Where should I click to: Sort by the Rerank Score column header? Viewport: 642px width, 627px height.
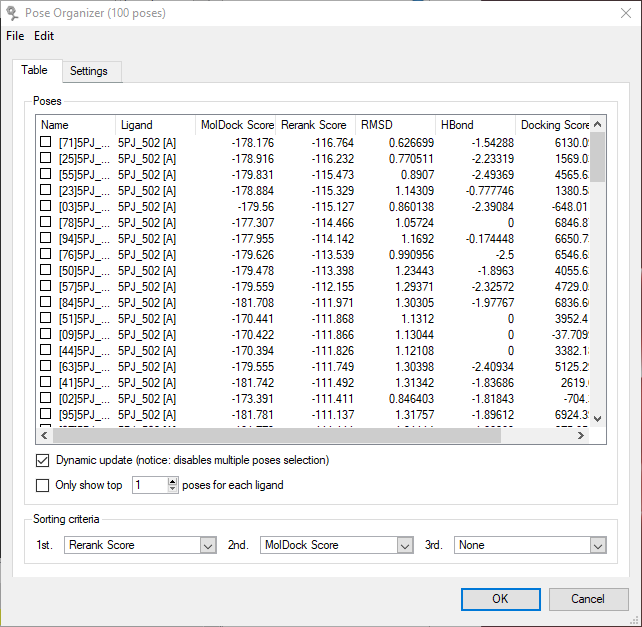[x=315, y=125]
